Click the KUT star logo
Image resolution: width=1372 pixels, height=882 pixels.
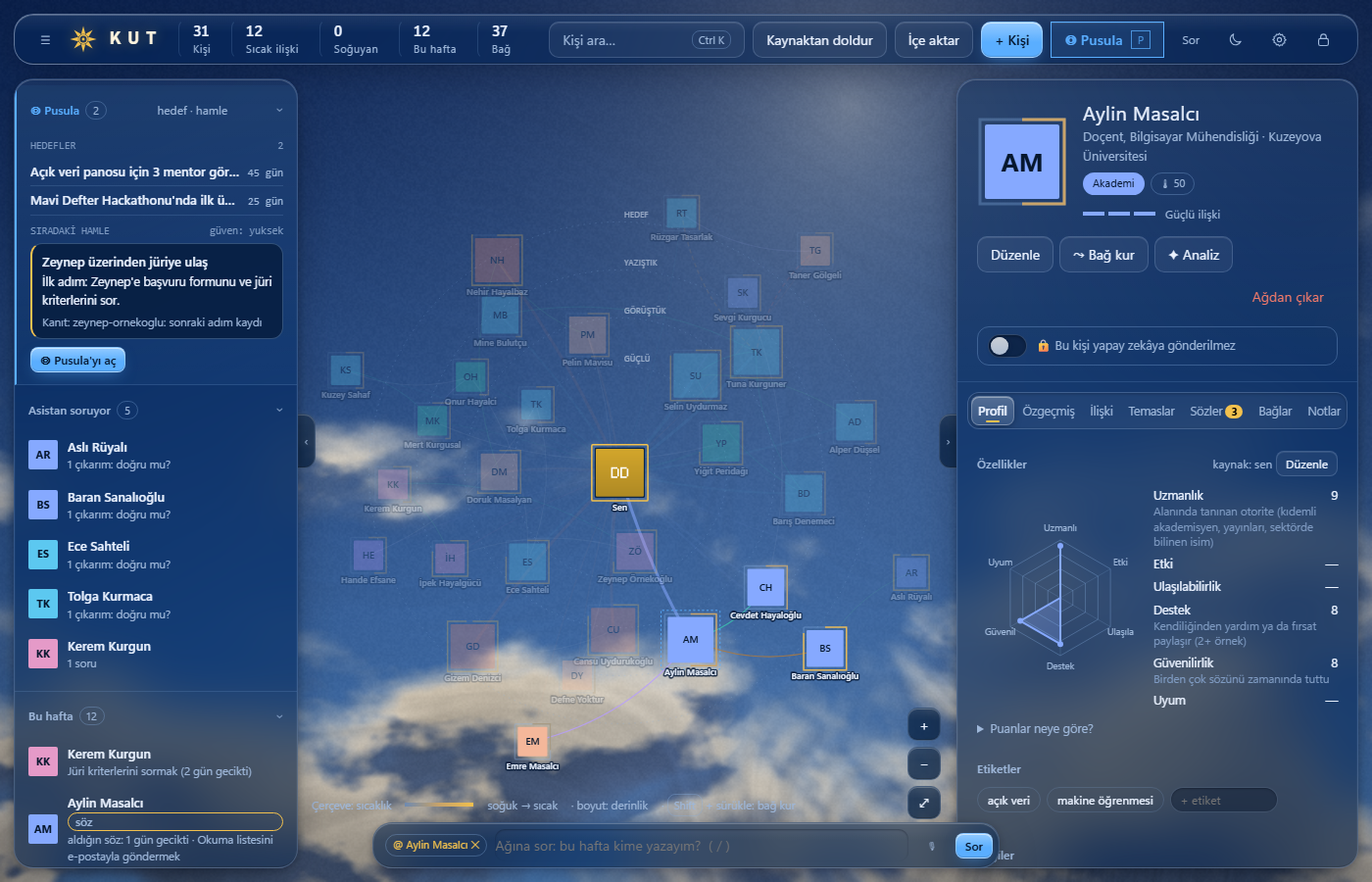[x=83, y=39]
